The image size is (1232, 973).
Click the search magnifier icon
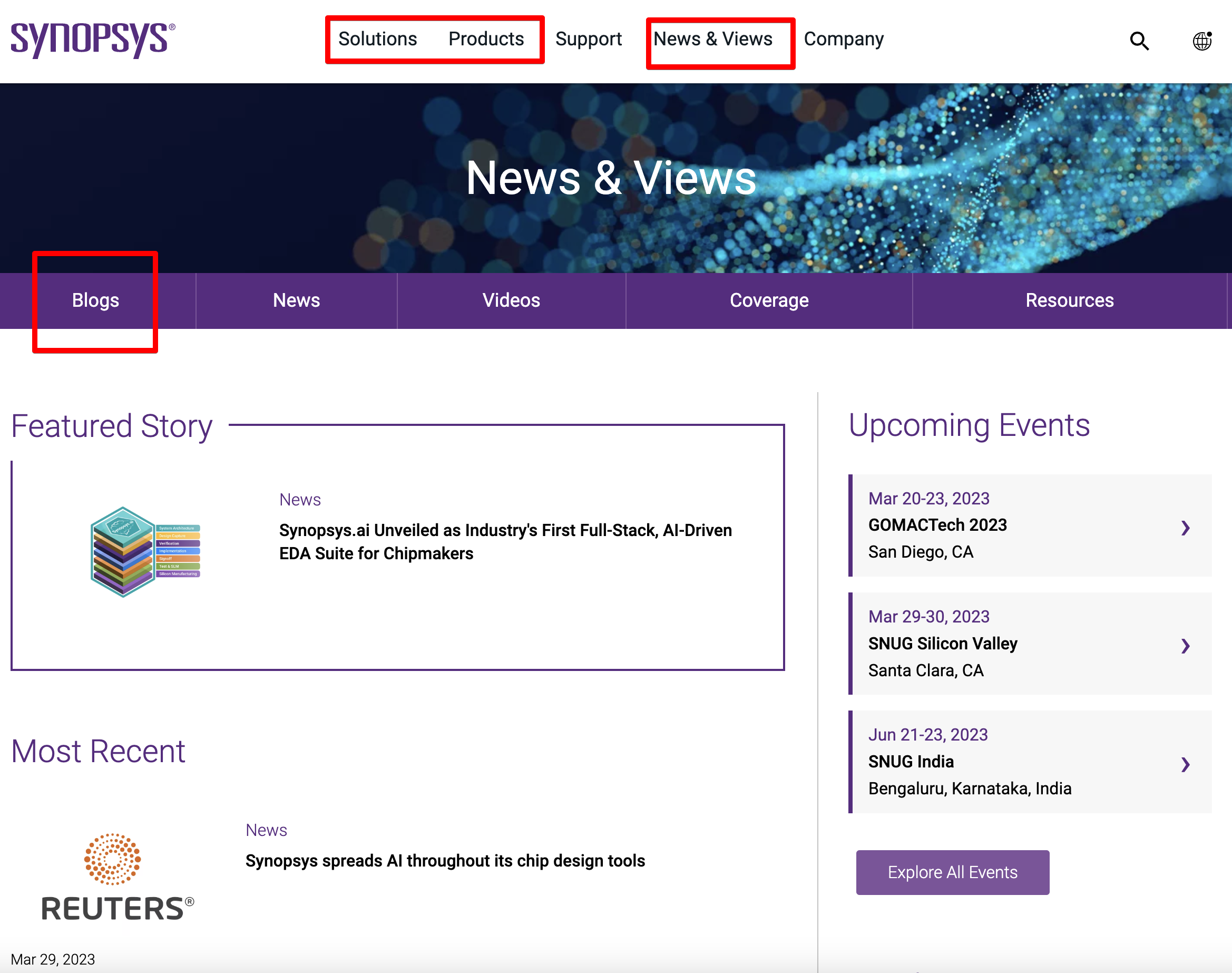click(x=1139, y=41)
